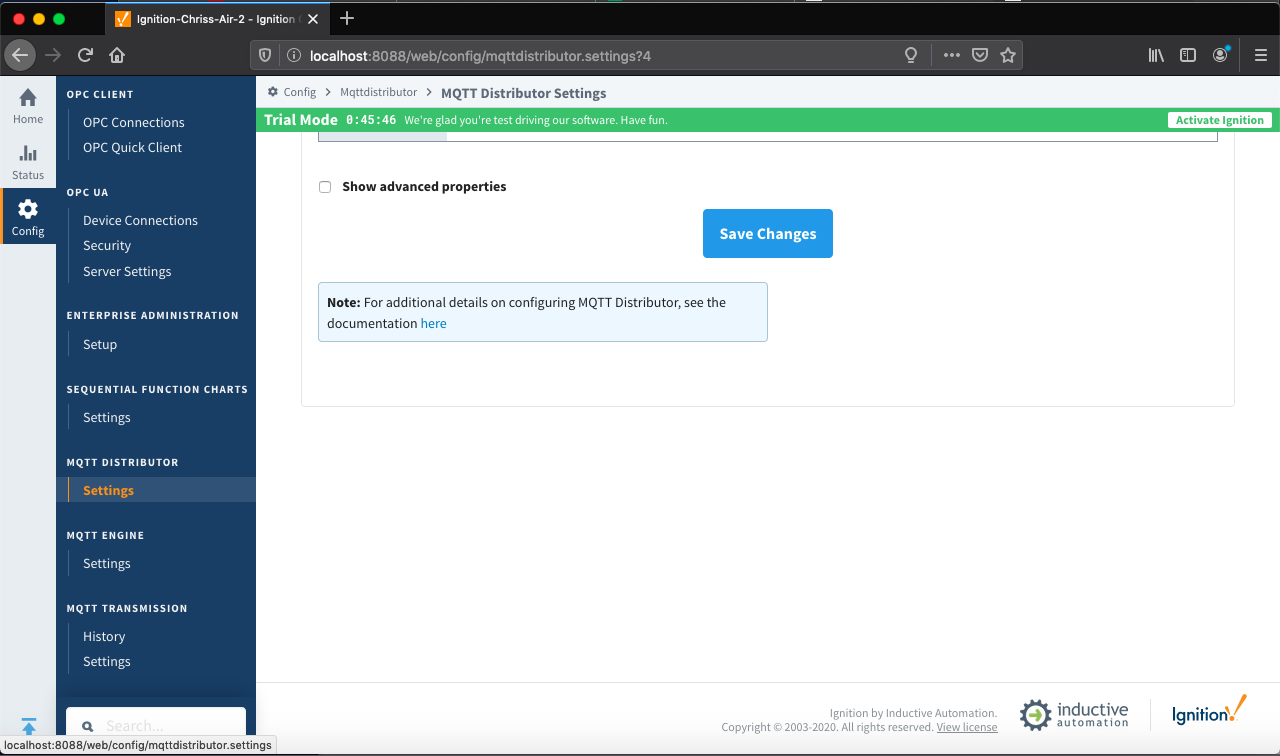The width and height of the screenshot is (1280, 756).
Task: Open Server Settings under OPC UA
Action: 127,271
